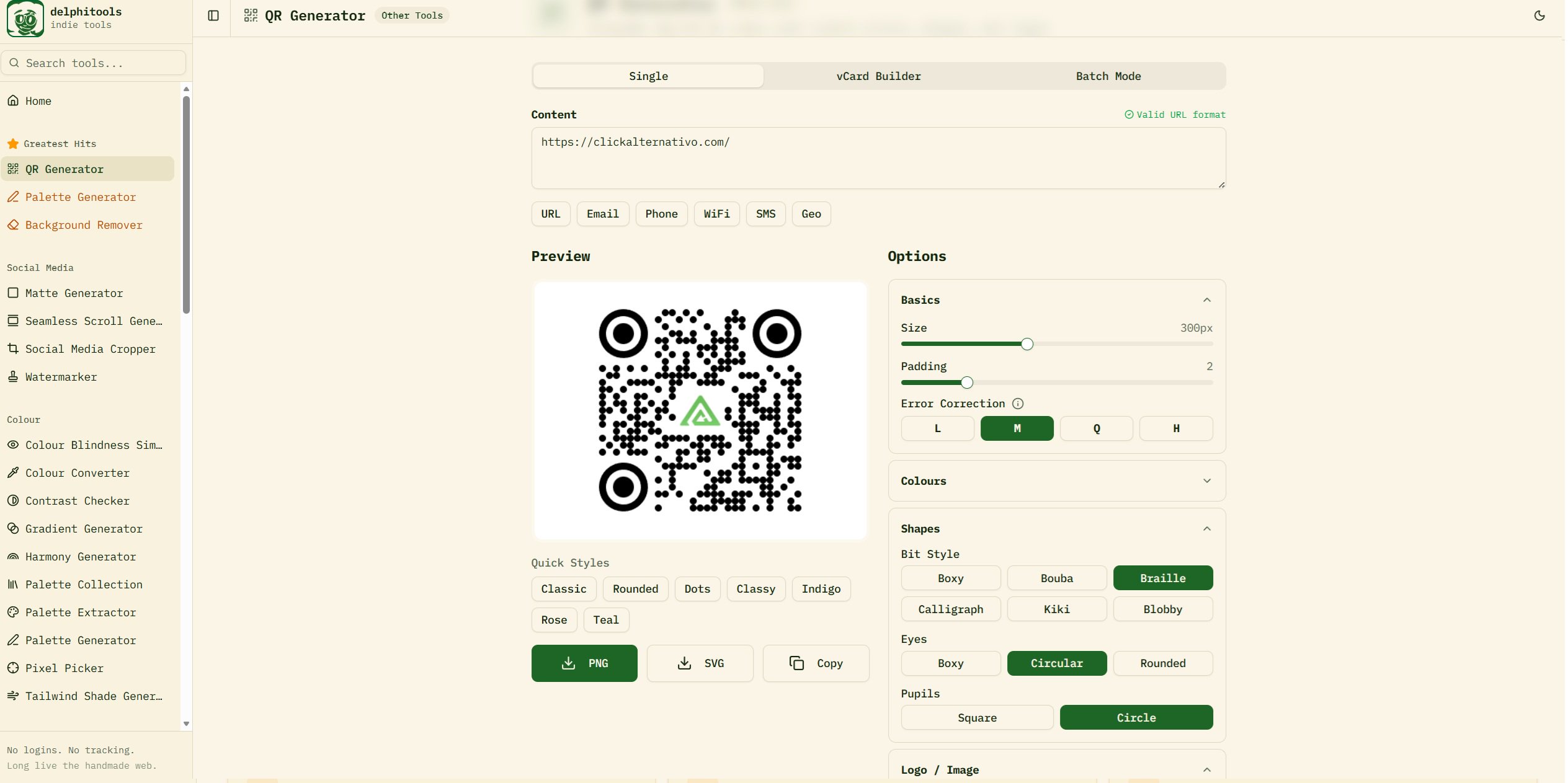Click the Gradient Generator icon
1568x783 pixels.
[13, 528]
